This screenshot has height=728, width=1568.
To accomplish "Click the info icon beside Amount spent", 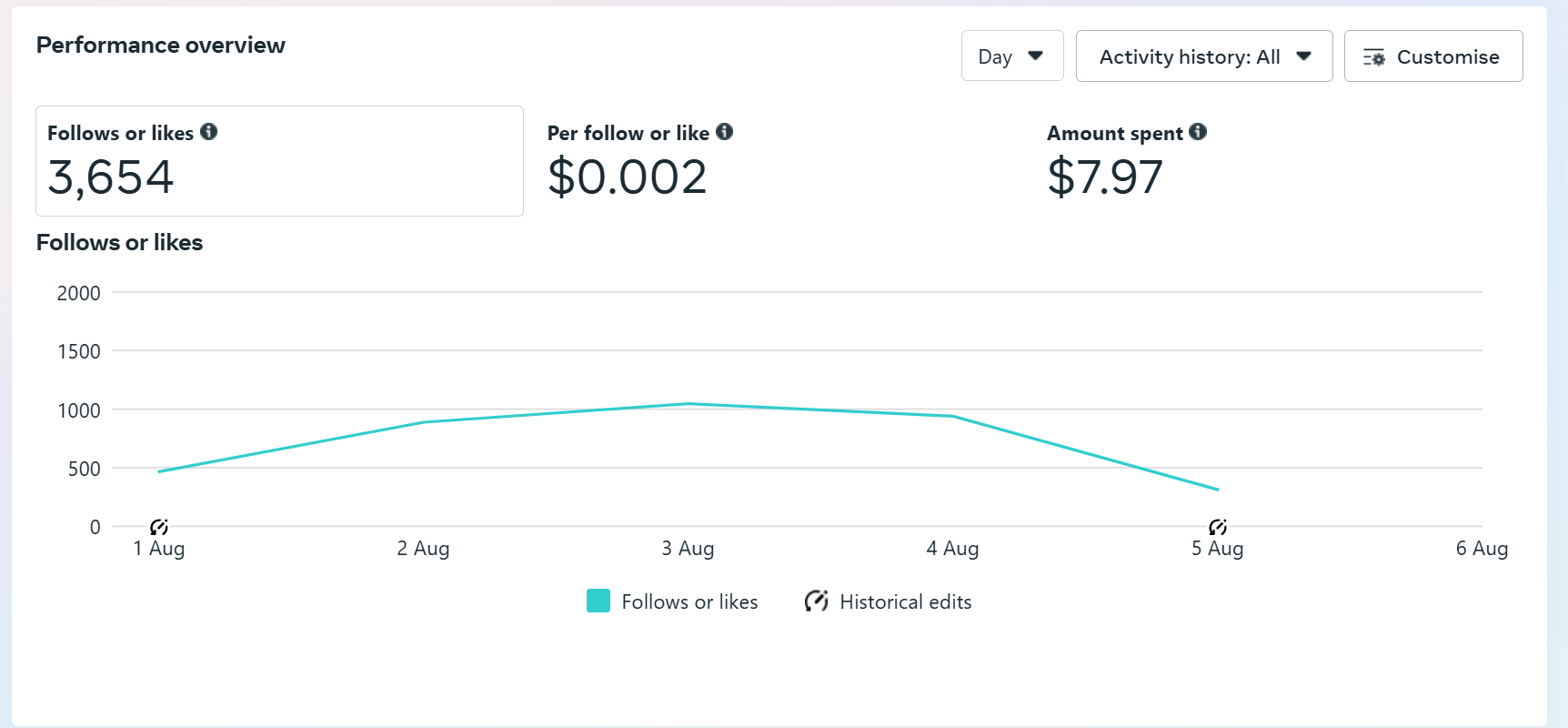I will [x=1198, y=132].
